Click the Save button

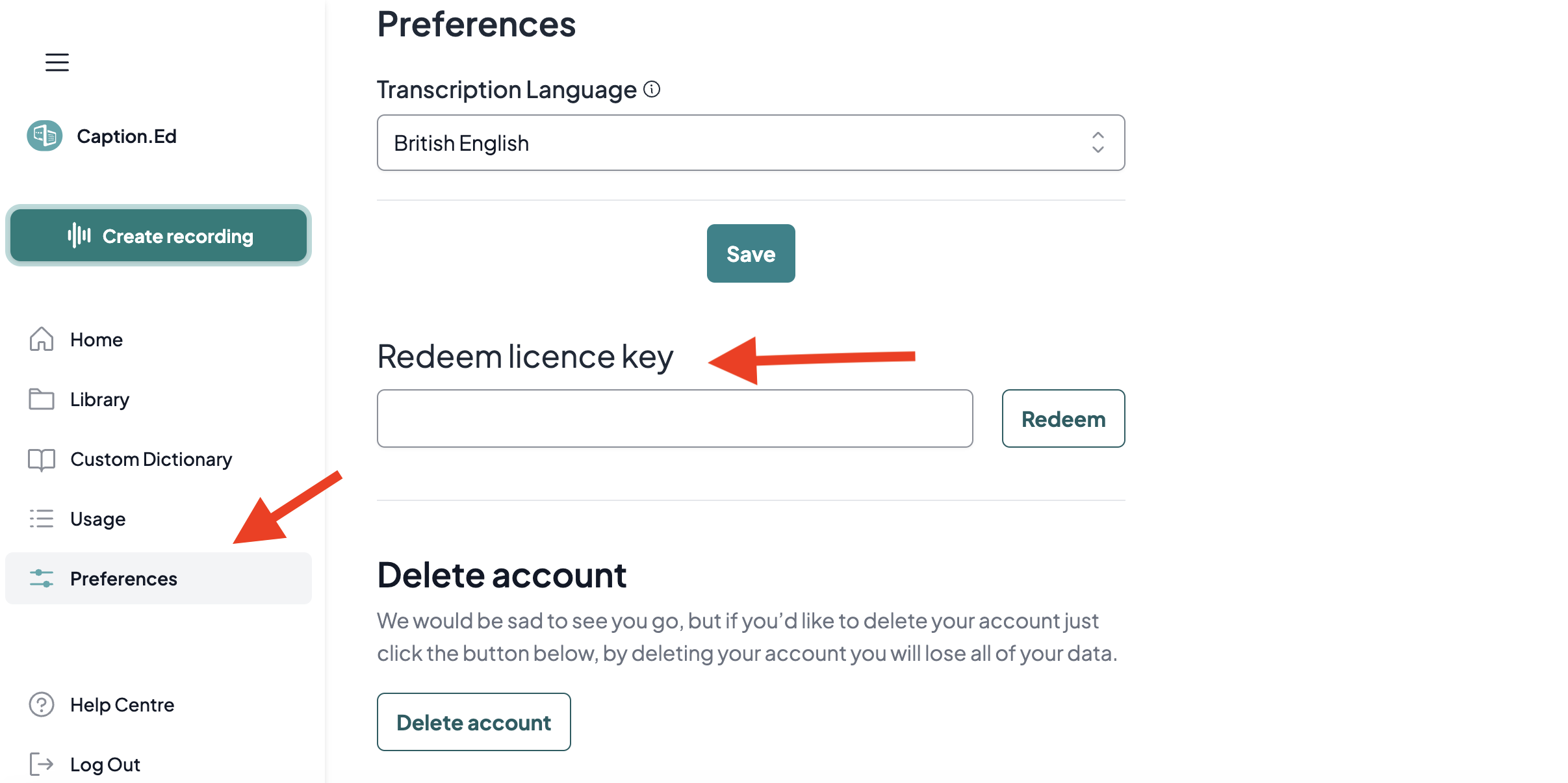click(751, 253)
